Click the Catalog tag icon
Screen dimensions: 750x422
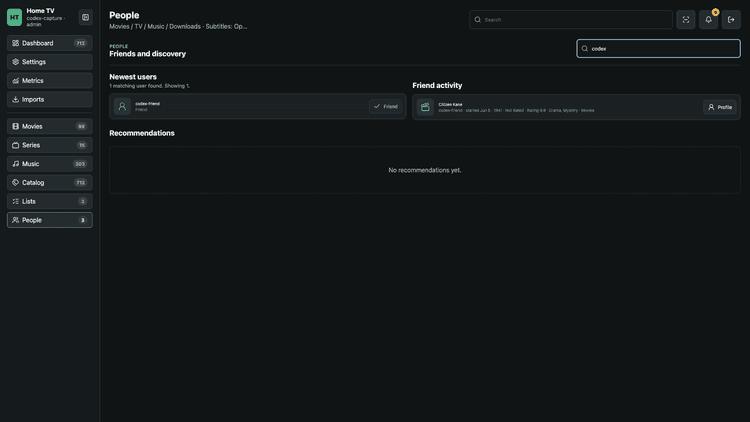coord(15,182)
